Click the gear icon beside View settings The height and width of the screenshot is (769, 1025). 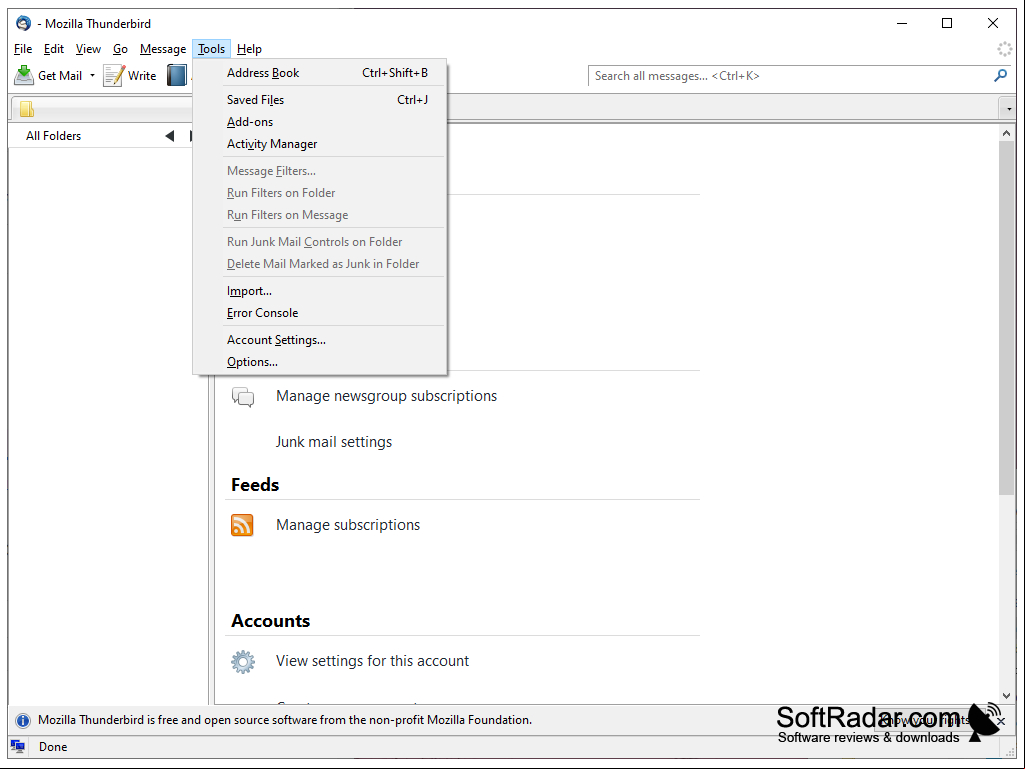point(243,661)
